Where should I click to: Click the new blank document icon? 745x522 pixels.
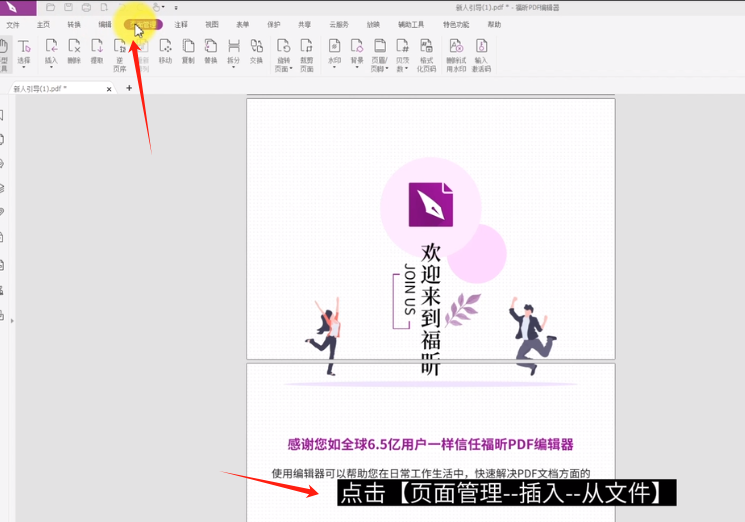pos(104,7)
